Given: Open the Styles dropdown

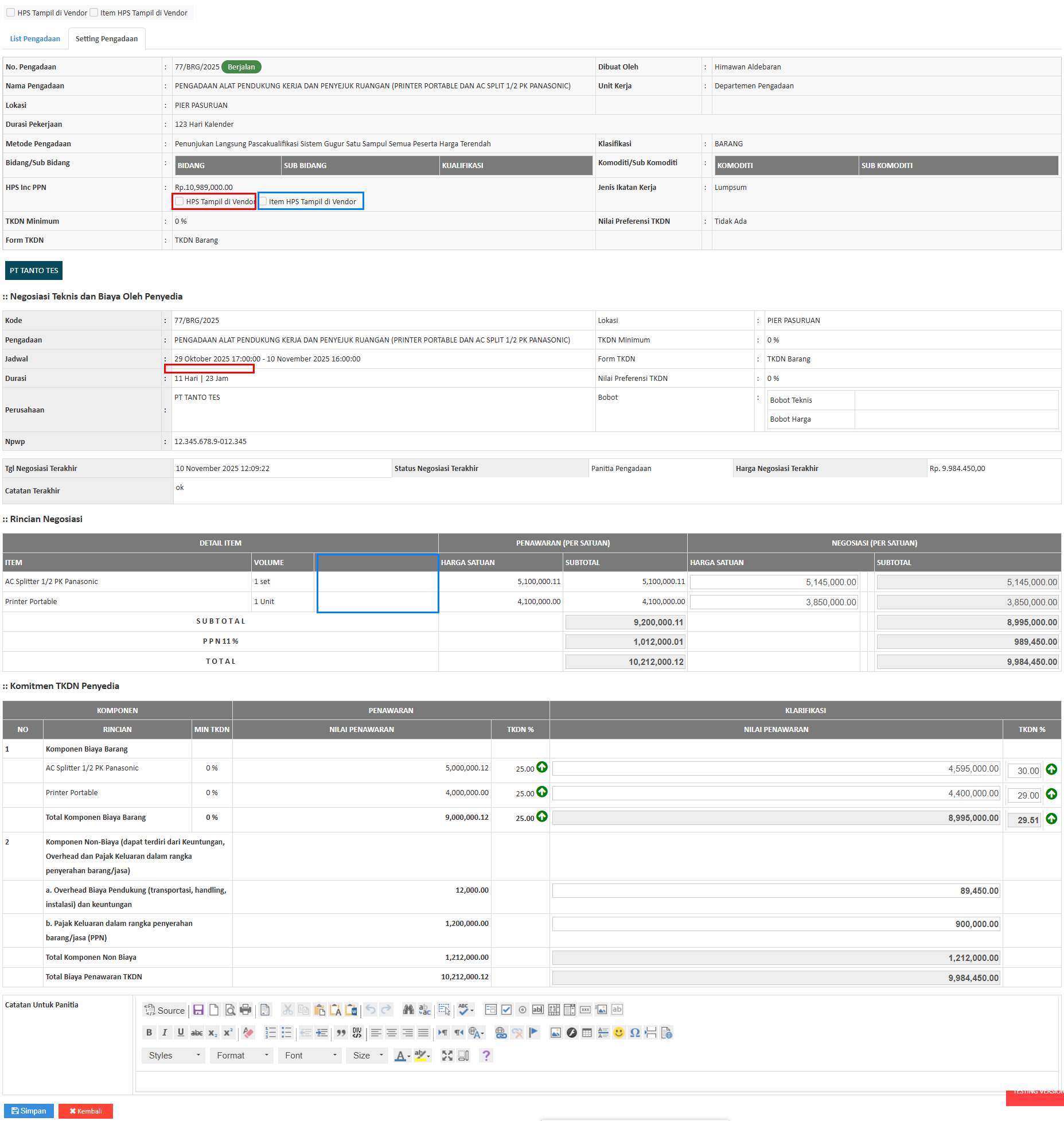Looking at the screenshot, I should pyautogui.click(x=174, y=1056).
